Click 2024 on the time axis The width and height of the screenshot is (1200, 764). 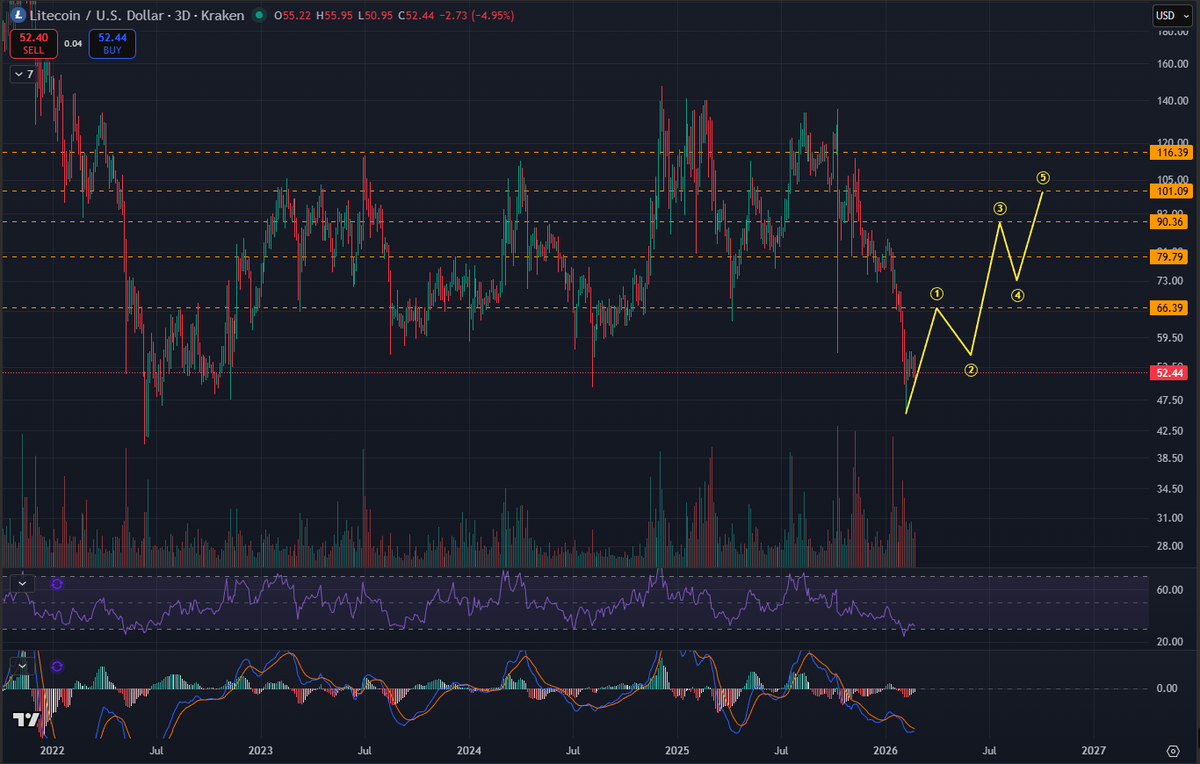469,749
